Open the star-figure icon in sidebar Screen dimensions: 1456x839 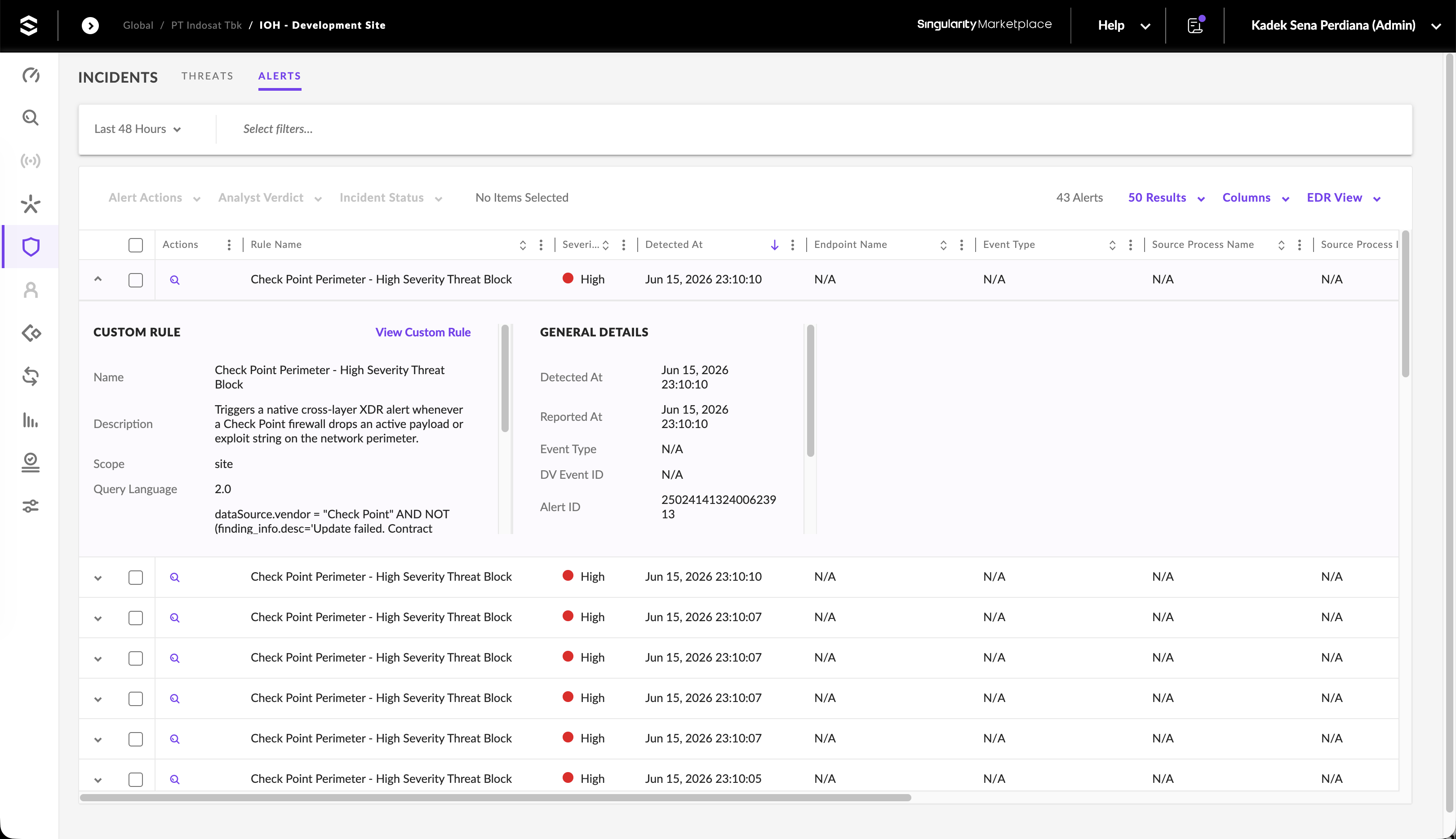point(31,204)
